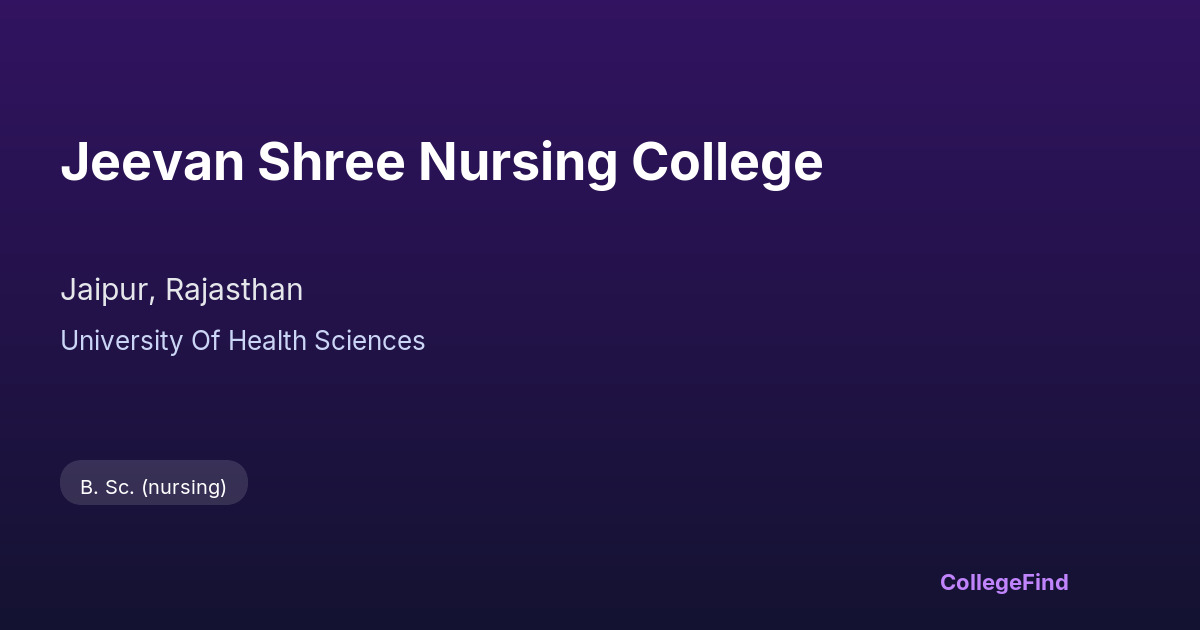This screenshot has width=1200, height=630.
Task: Click the Jaipur, Rajasthan location text
Action: 181,290
